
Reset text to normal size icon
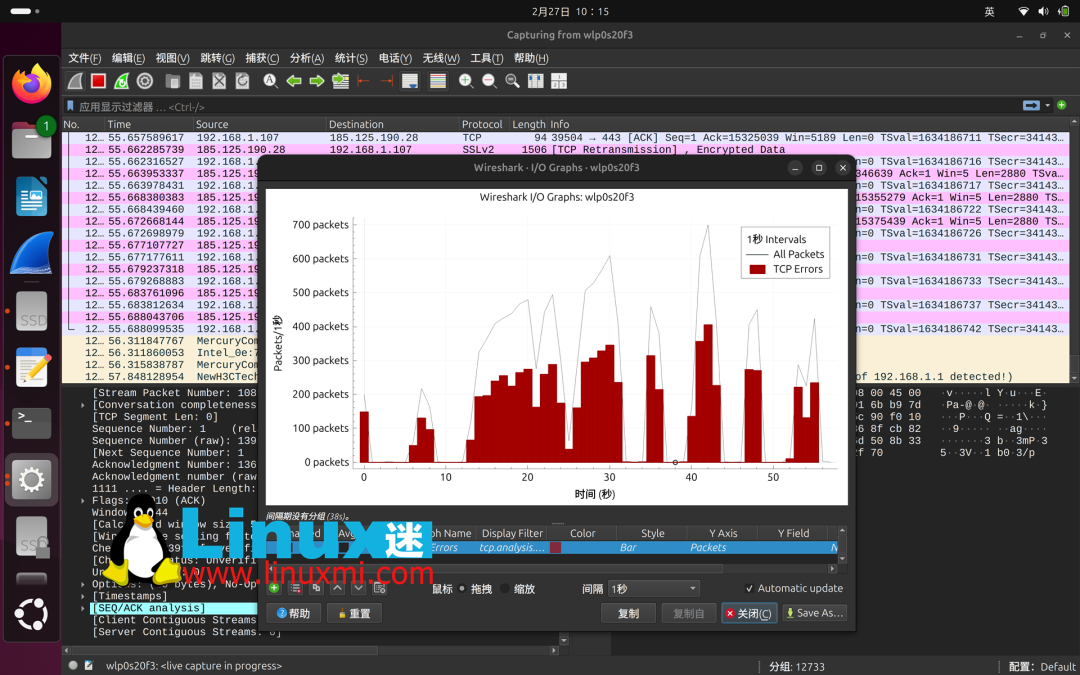pos(512,81)
